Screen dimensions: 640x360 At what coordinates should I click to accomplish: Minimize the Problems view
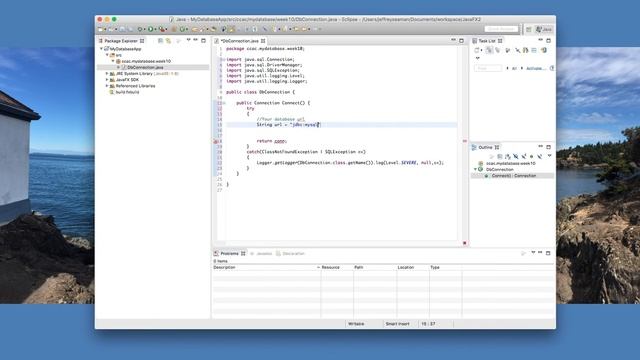tap(540, 253)
